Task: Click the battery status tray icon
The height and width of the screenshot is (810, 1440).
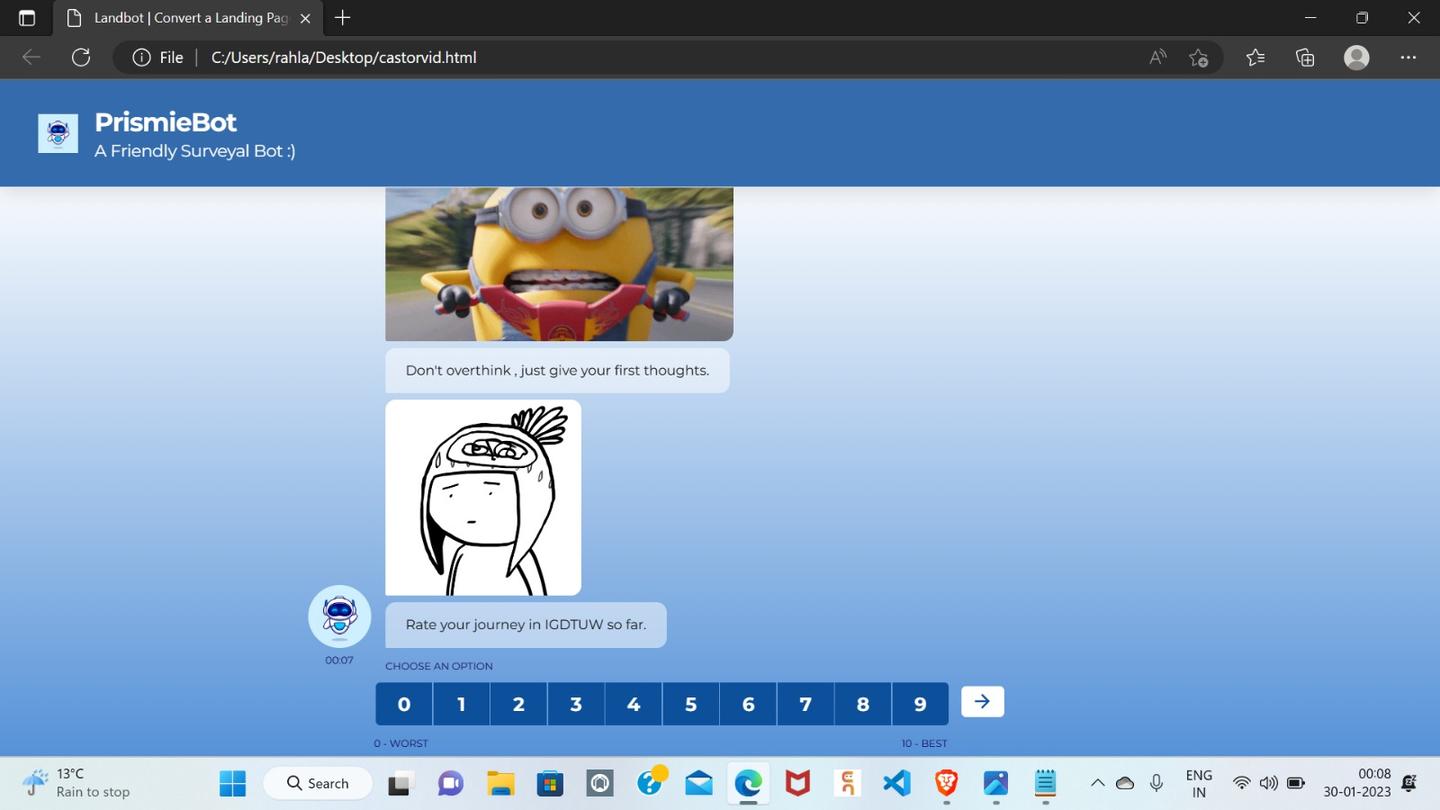Action: 1296,783
